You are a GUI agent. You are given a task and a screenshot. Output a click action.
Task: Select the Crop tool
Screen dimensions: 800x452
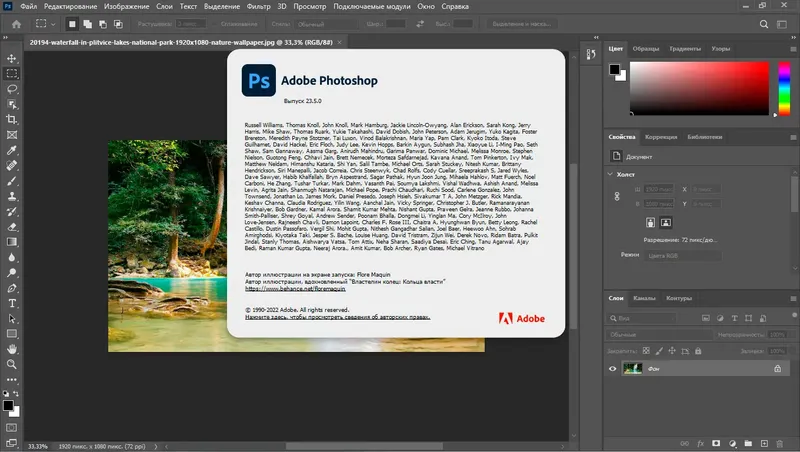[12, 118]
